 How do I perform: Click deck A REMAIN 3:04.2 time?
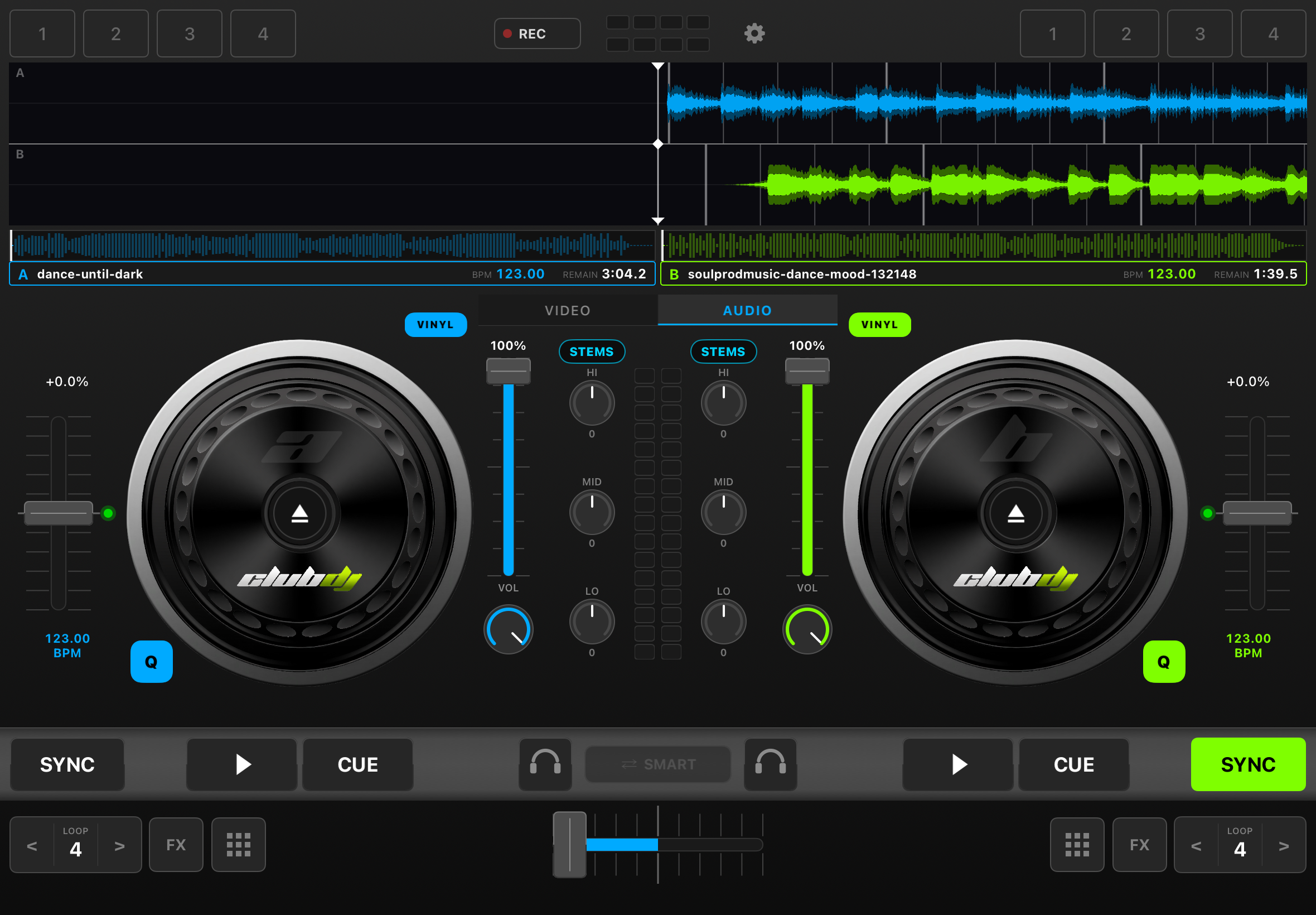604,274
